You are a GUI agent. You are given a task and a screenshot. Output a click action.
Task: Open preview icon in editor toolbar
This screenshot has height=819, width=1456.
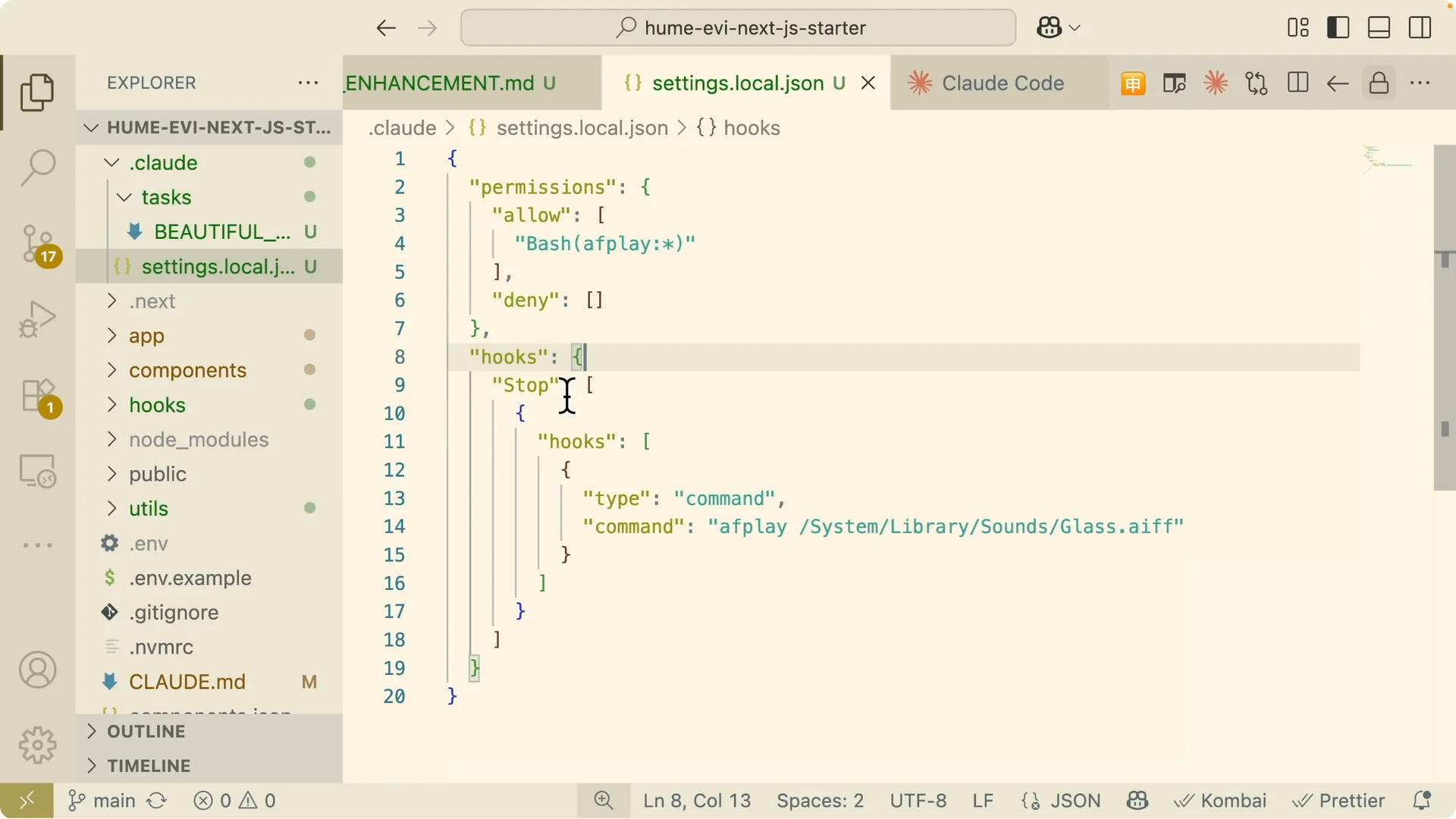pos(1174,83)
